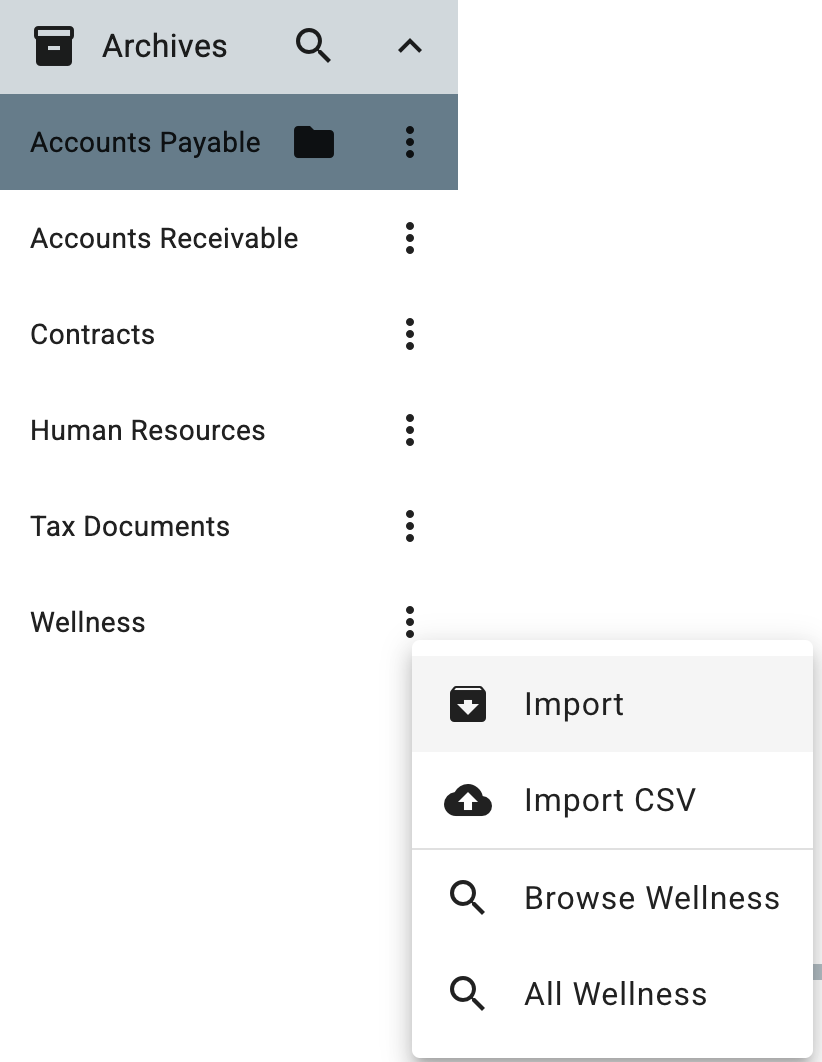Open Human Resources three-dot menu
This screenshot has width=822, height=1062.
pyautogui.click(x=410, y=430)
